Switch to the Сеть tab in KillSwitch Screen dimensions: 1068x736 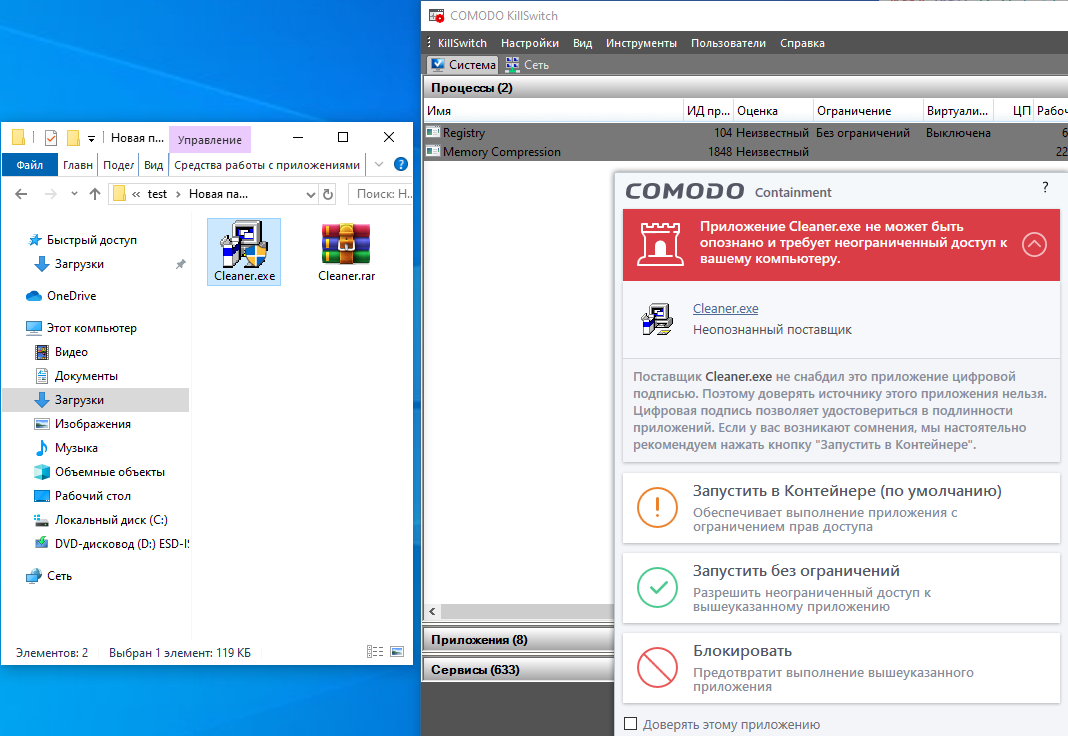[527, 65]
